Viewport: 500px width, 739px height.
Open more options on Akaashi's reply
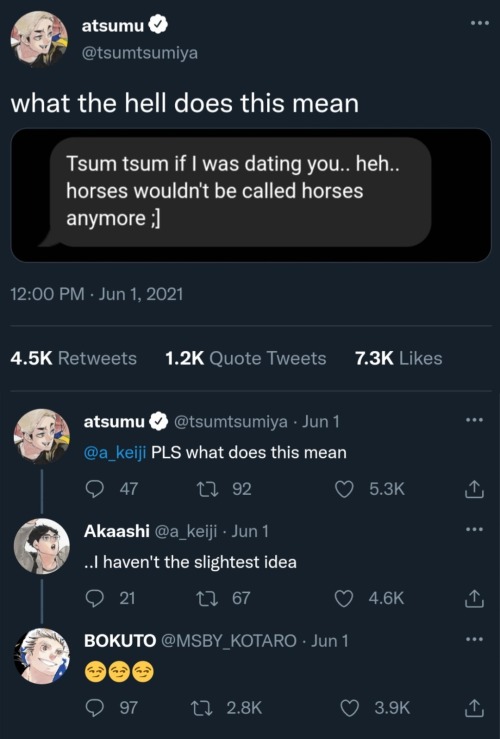474,529
